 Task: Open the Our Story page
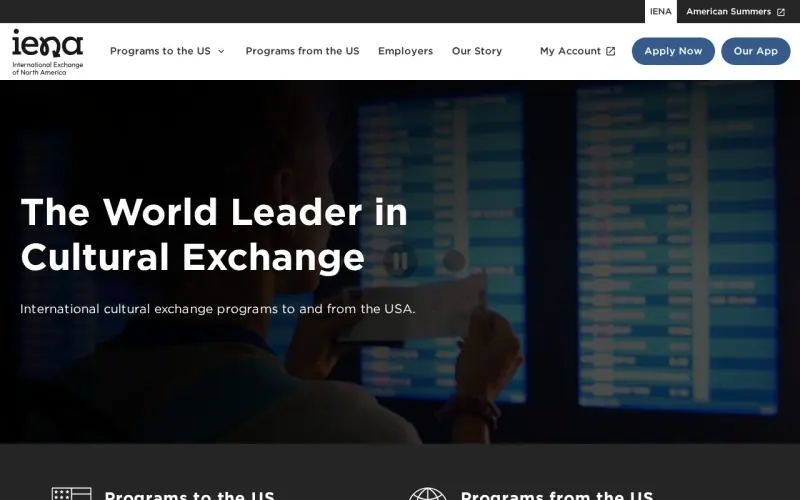tap(477, 51)
